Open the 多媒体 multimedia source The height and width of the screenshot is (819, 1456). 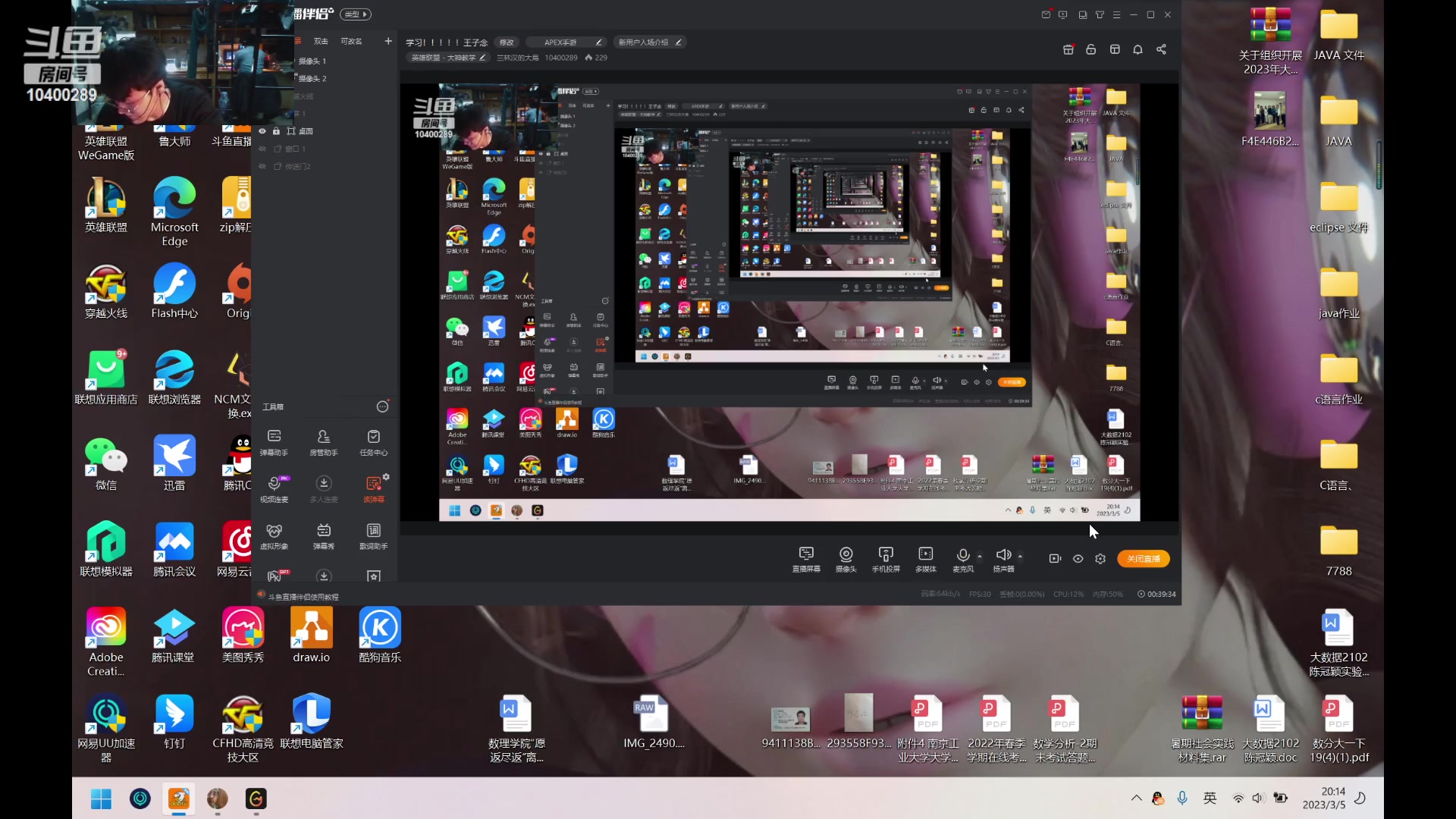point(926,560)
